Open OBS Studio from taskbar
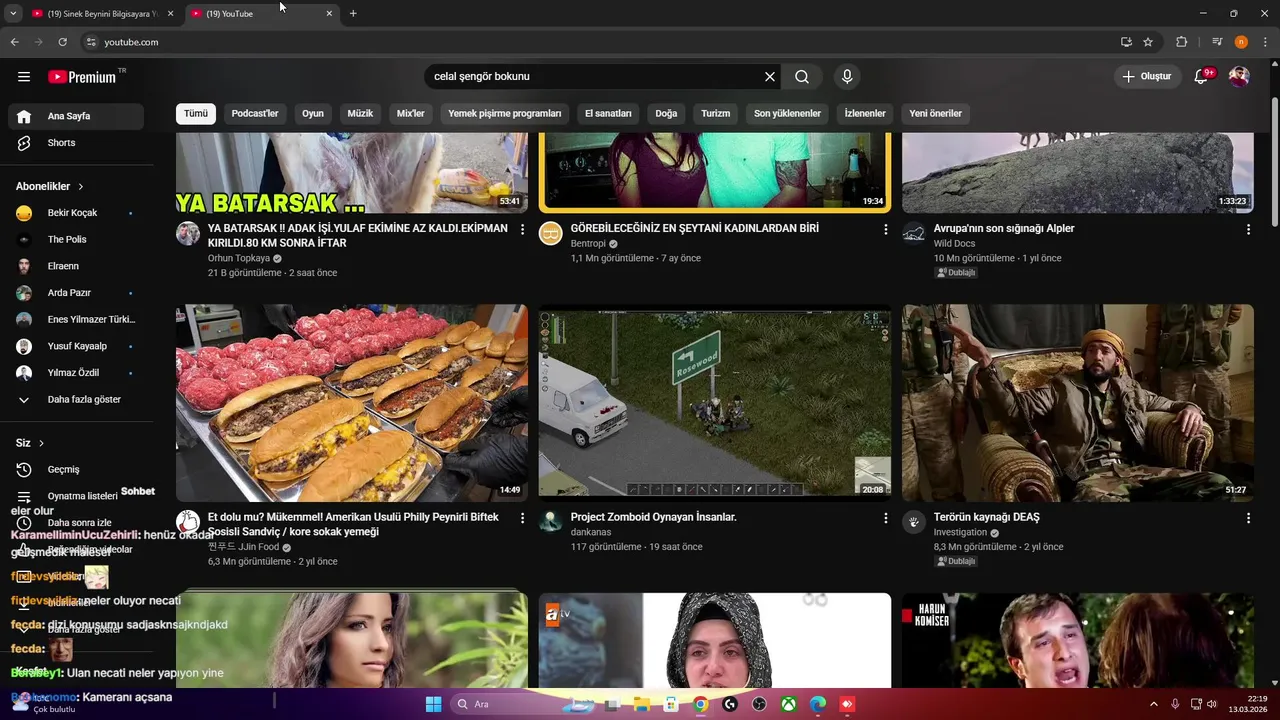The width and height of the screenshot is (1280, 720). click(759, 704)
